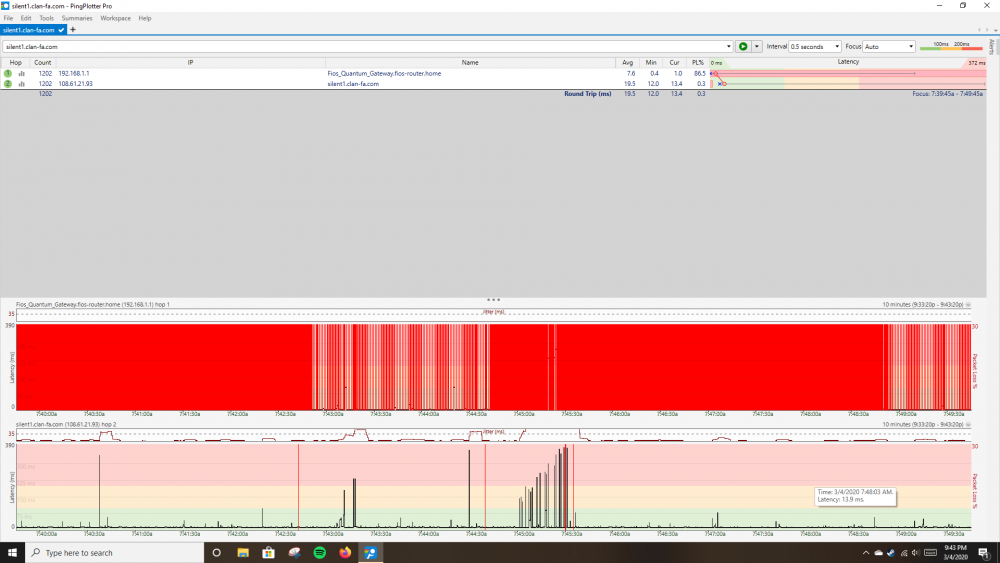Click the three-dot splitter handle above timeline graphs

(493, 300)
